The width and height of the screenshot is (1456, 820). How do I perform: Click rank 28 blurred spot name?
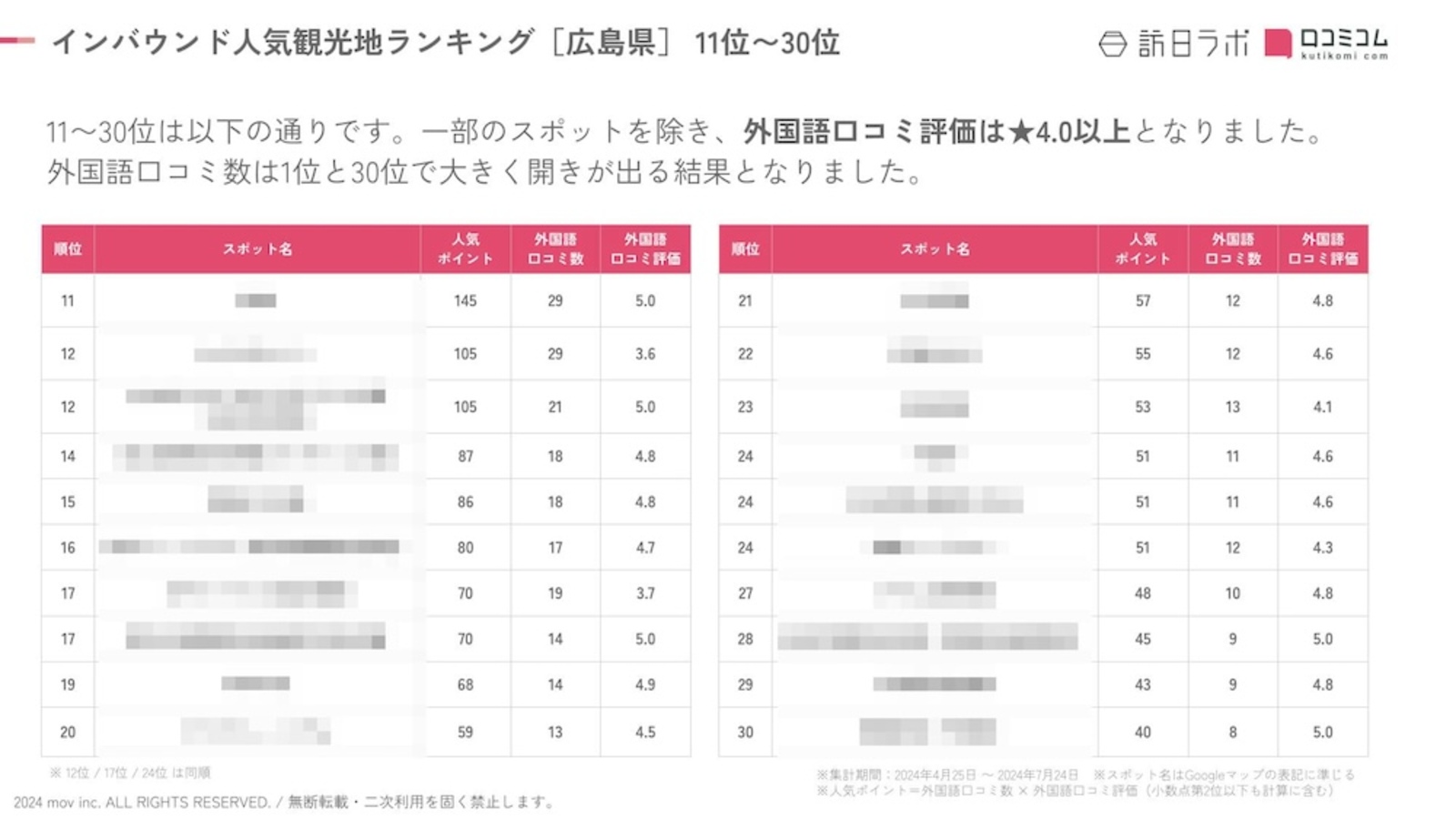click(x=928, y=636)
